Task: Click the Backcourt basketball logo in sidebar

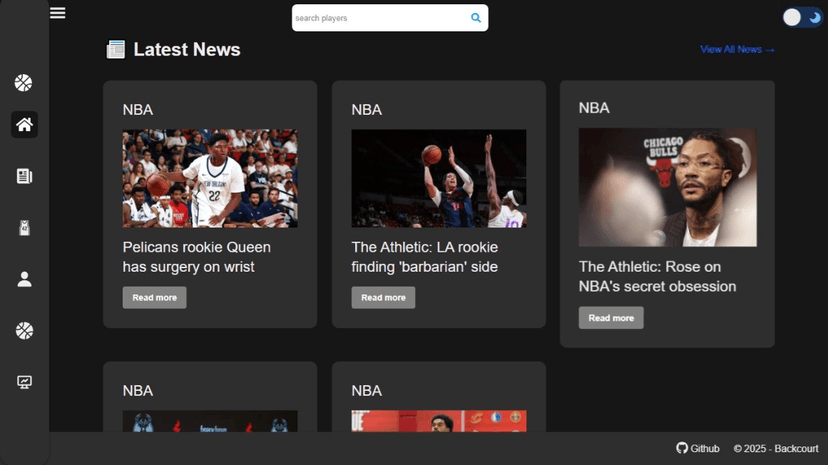Action: 23,83
